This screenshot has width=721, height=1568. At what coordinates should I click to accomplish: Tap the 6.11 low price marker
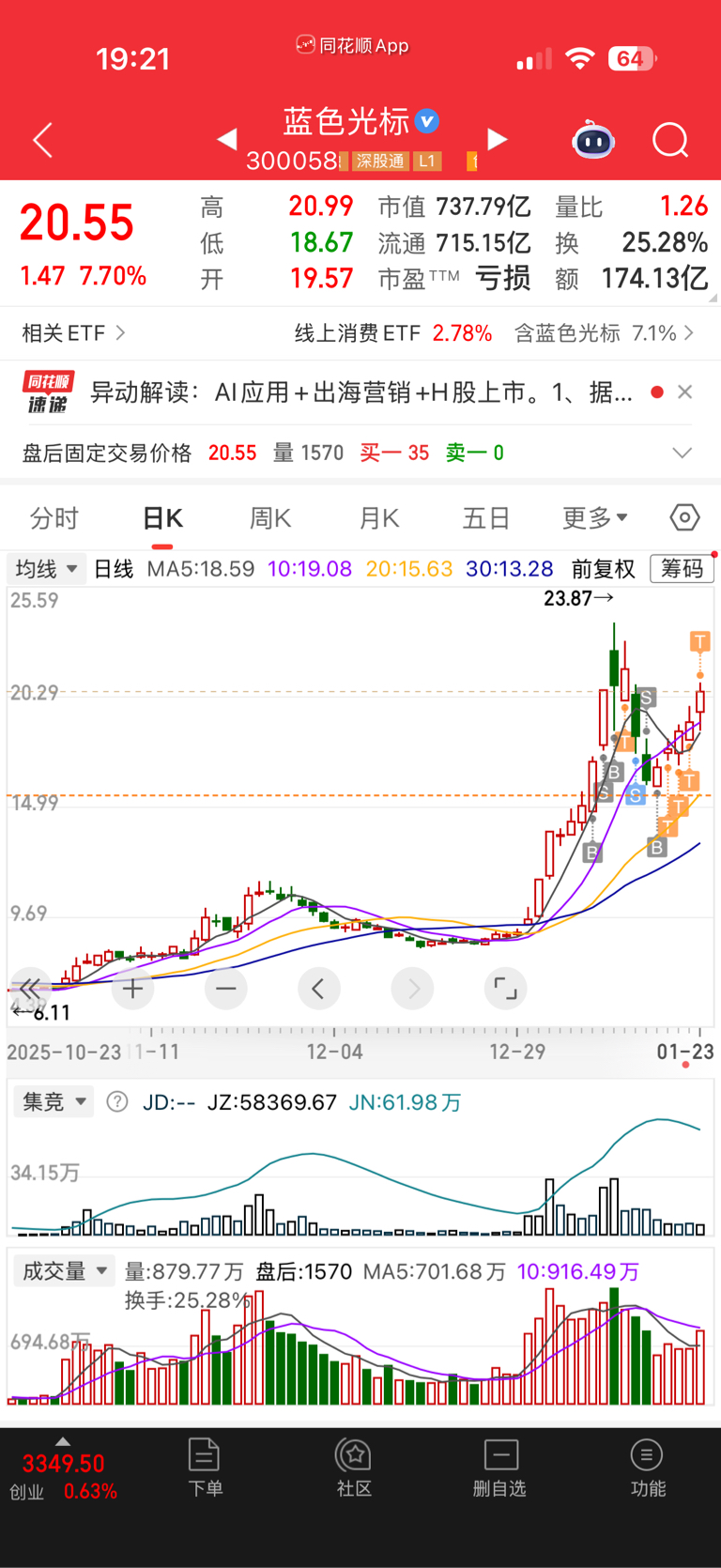tap(41, 1013)
